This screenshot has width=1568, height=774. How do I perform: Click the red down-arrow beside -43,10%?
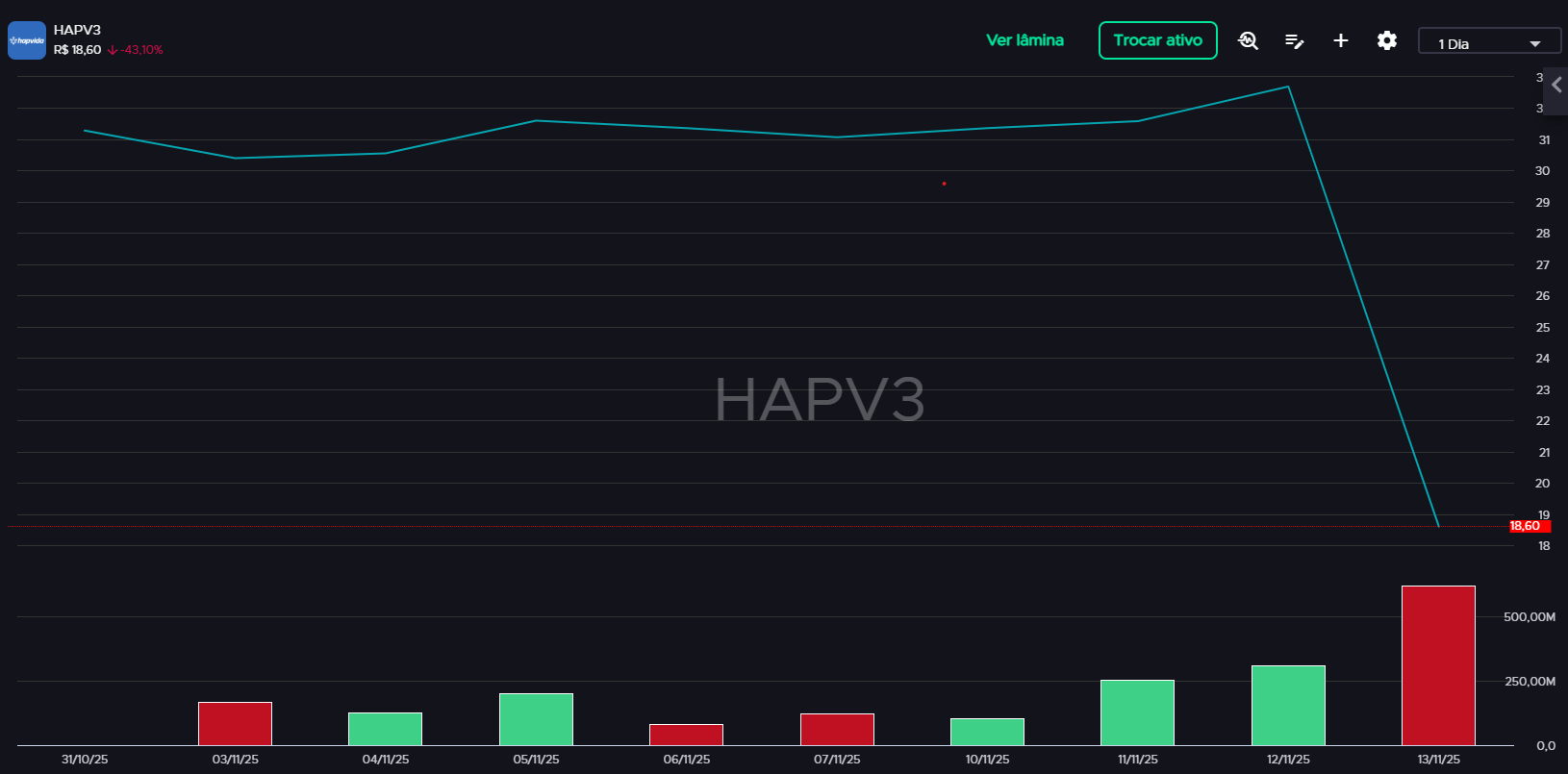113,50
